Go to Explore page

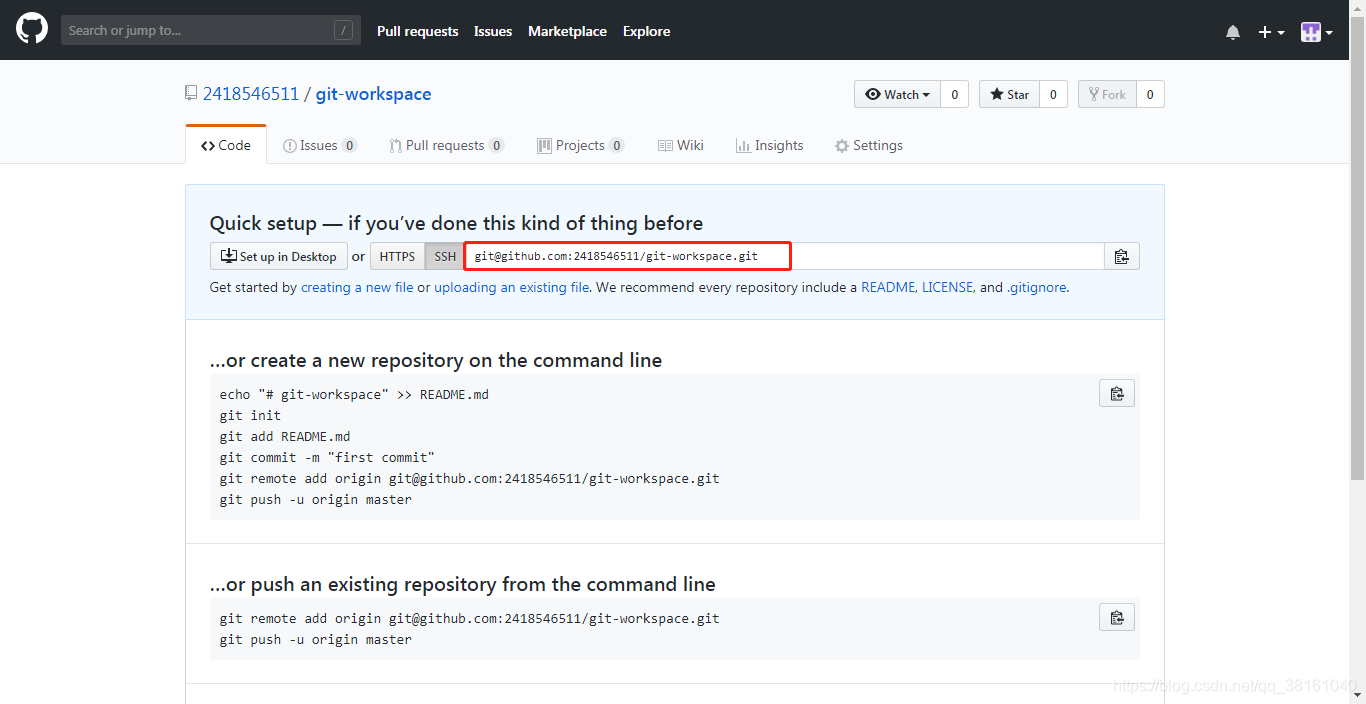point(646,31)
